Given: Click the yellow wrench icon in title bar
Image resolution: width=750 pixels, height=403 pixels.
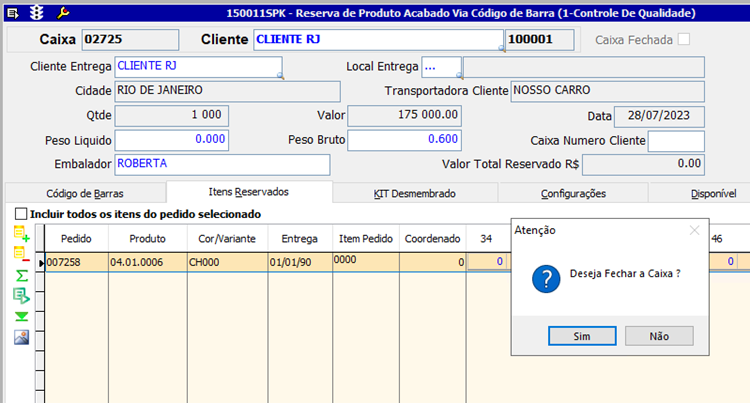Looking at the screenshot, I should [x=63, y=14].
